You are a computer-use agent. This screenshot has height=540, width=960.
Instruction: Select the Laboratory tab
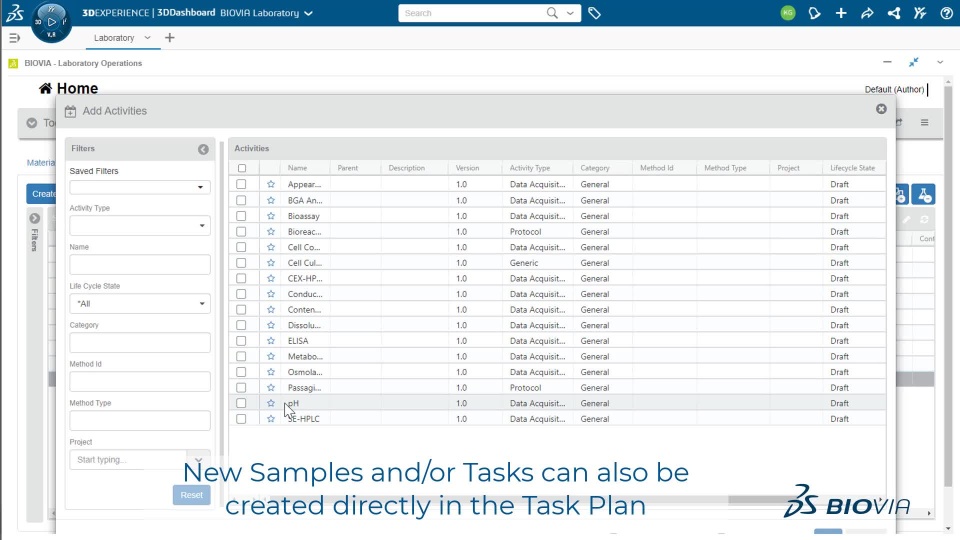coord(114,38)
